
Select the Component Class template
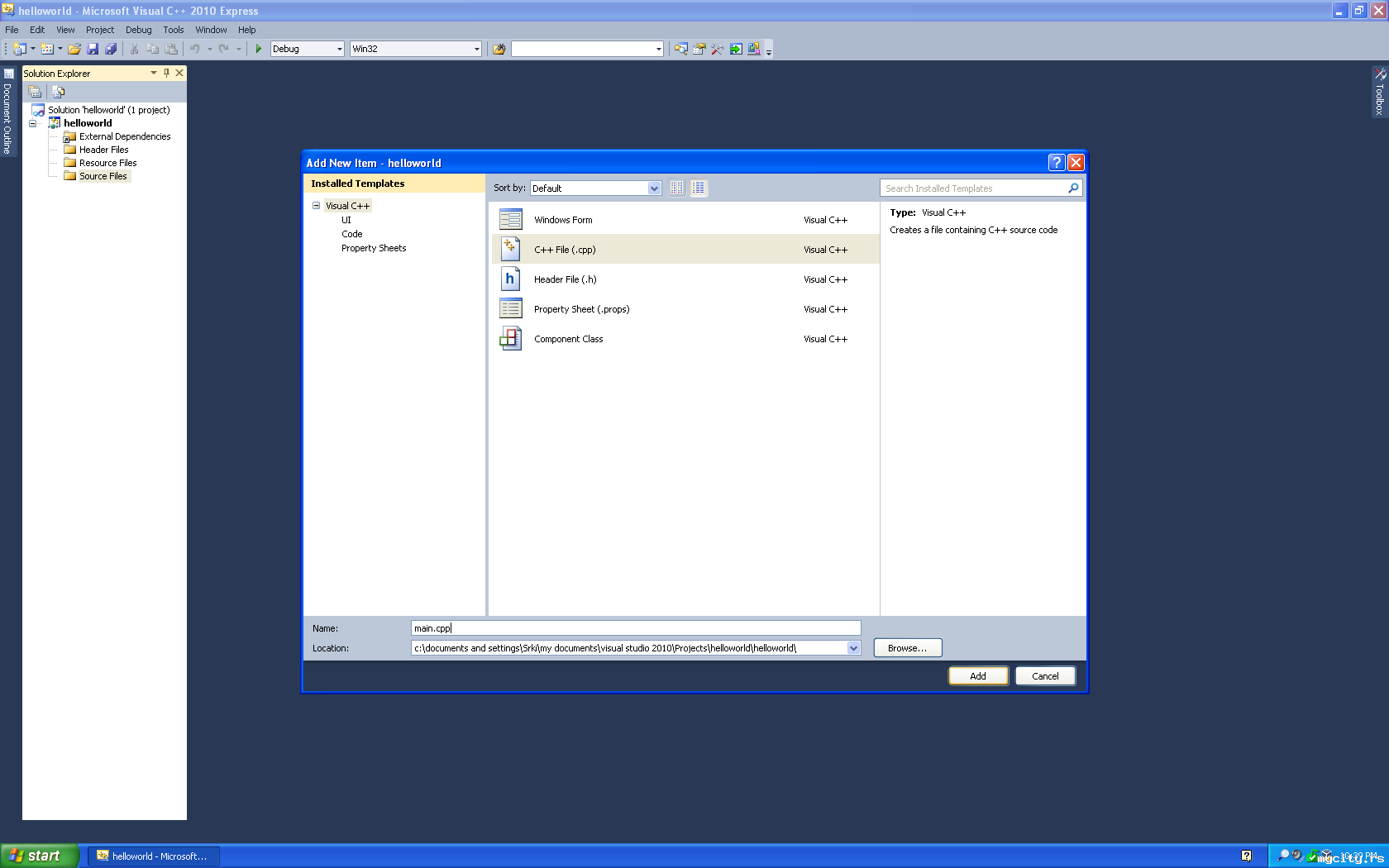click(685, 339)
